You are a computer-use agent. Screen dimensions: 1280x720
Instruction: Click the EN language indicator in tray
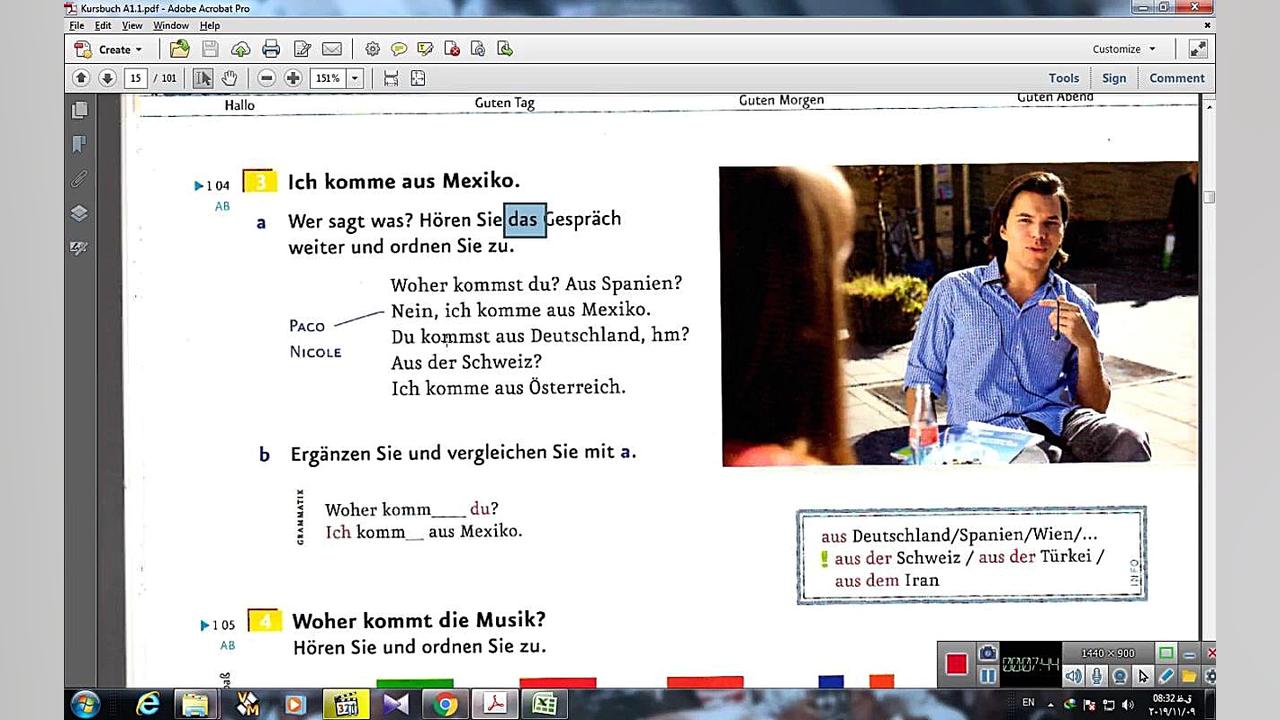tap(1027, 704)
